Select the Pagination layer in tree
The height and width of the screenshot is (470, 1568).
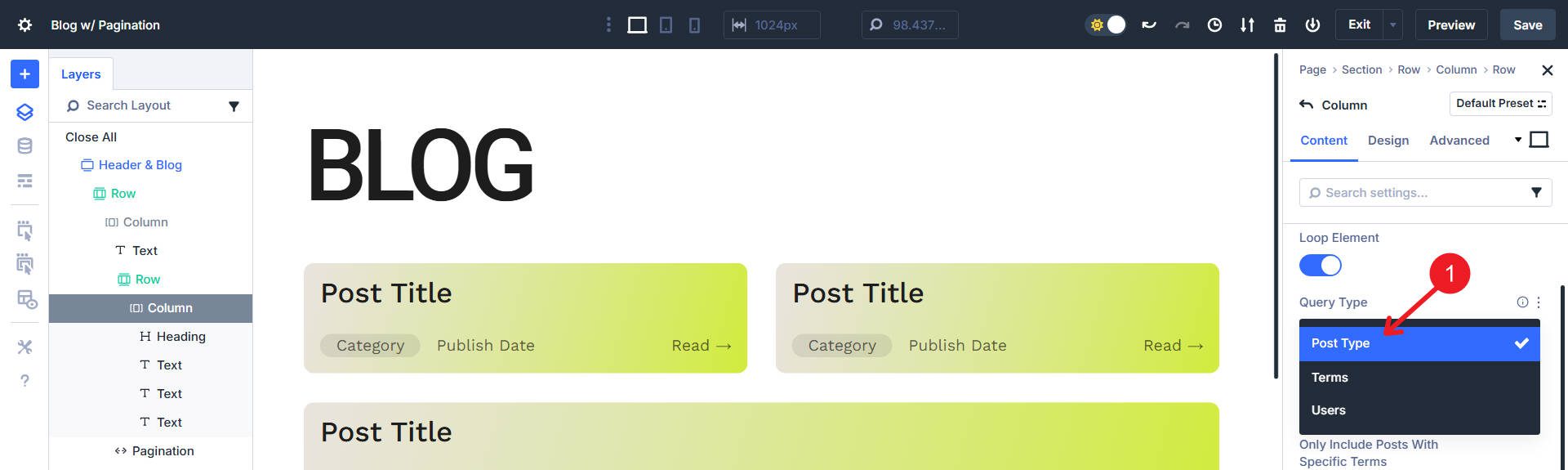tap(163, 451)
